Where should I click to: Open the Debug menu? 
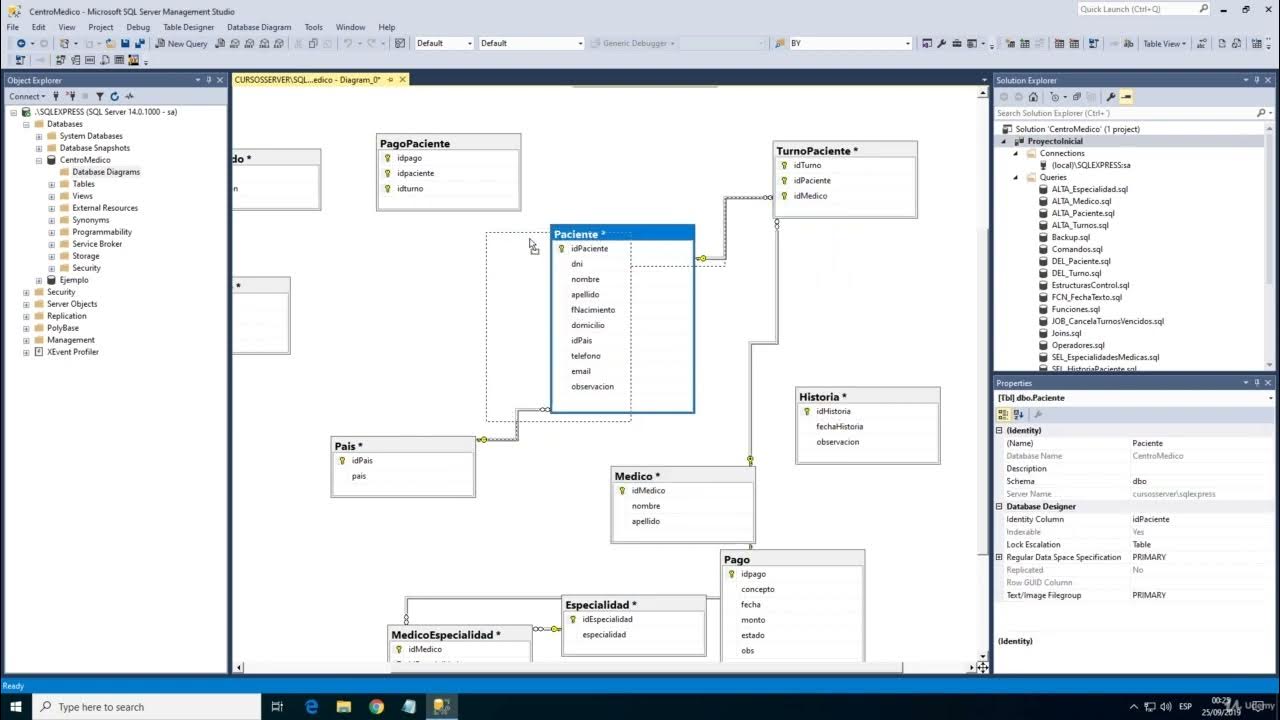click(138, 27)
